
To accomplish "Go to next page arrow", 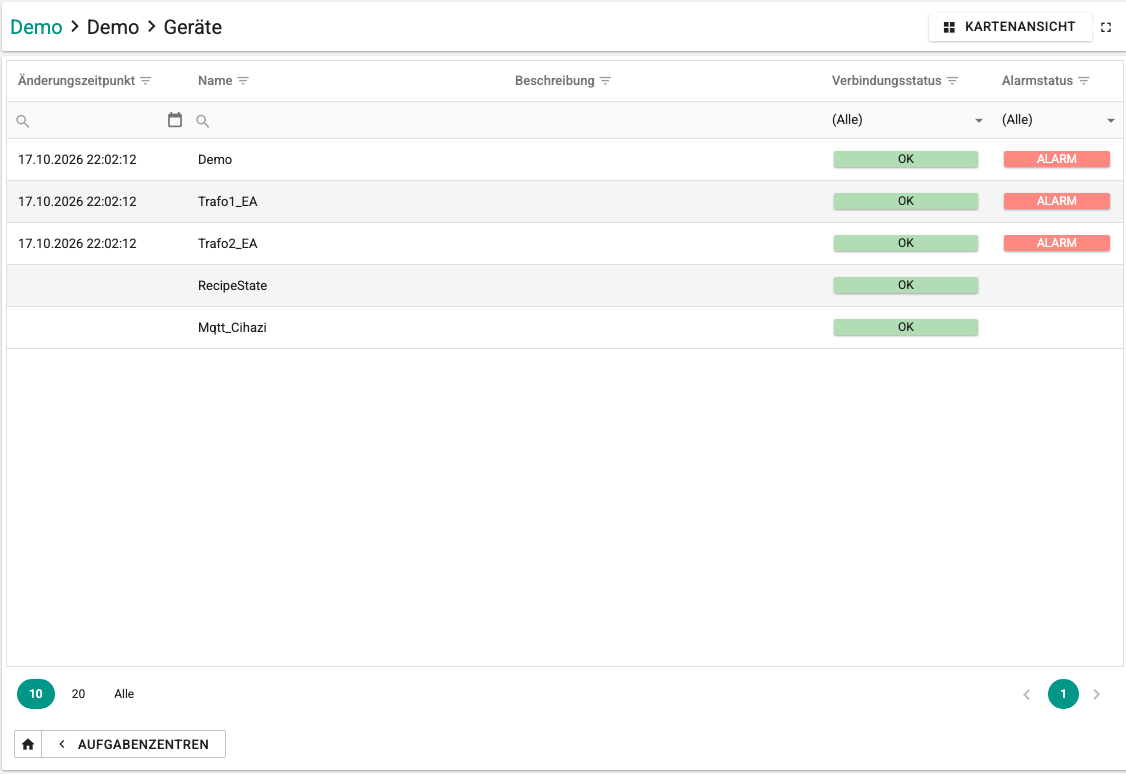I will click(x=1097, y=694).
